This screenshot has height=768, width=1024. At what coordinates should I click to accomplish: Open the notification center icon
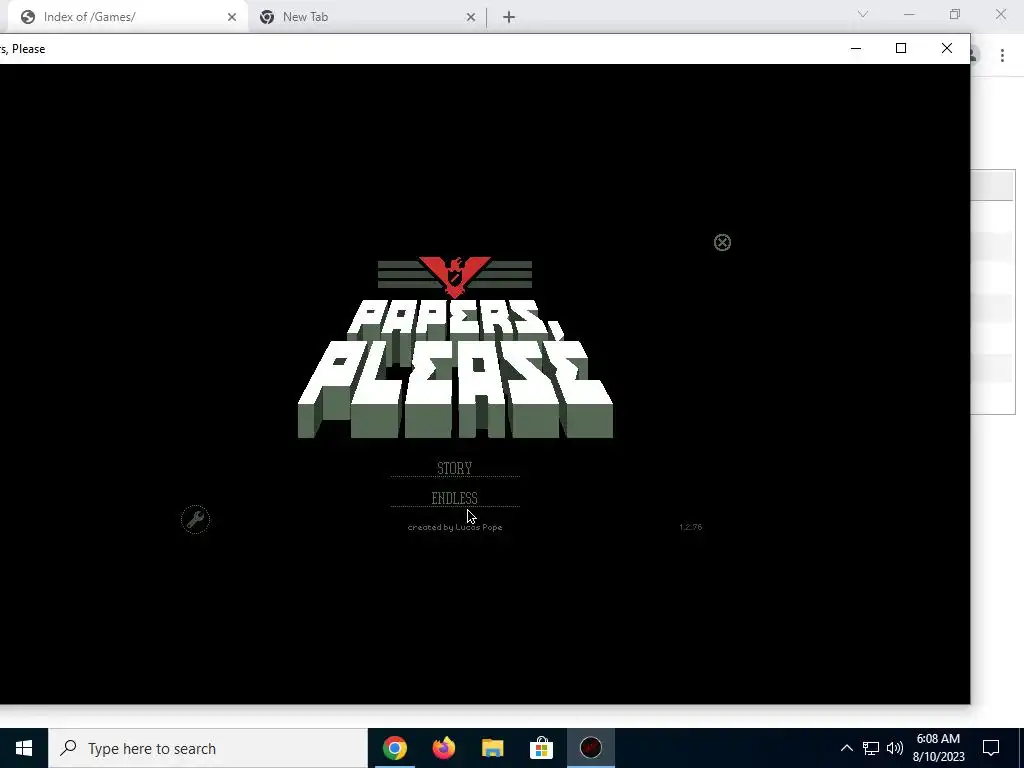[991, 748]
